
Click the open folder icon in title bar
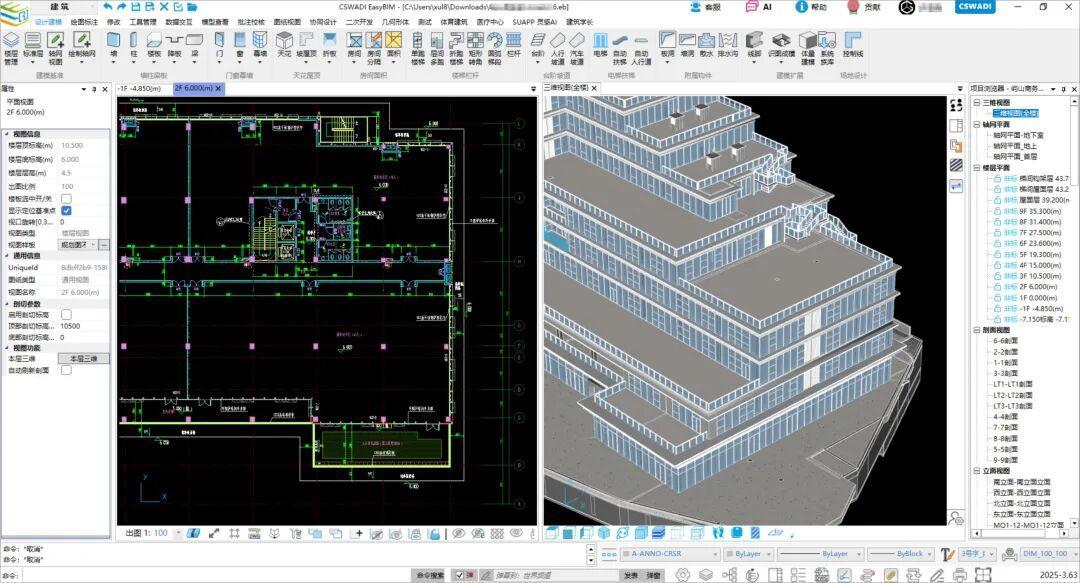pos(192,6)
